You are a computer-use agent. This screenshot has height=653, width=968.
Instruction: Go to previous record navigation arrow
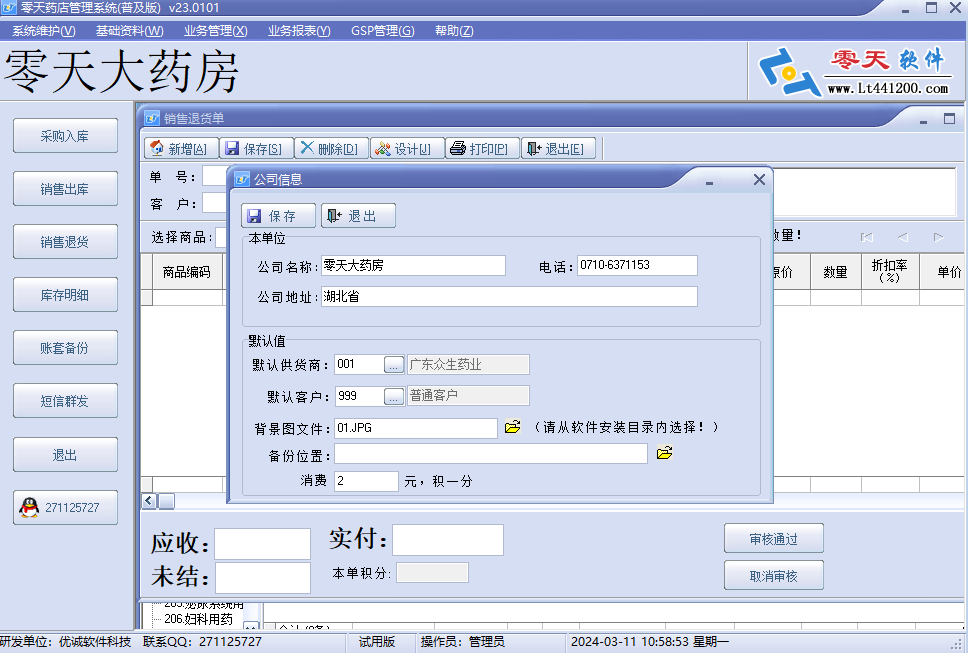tap(903, 237)
